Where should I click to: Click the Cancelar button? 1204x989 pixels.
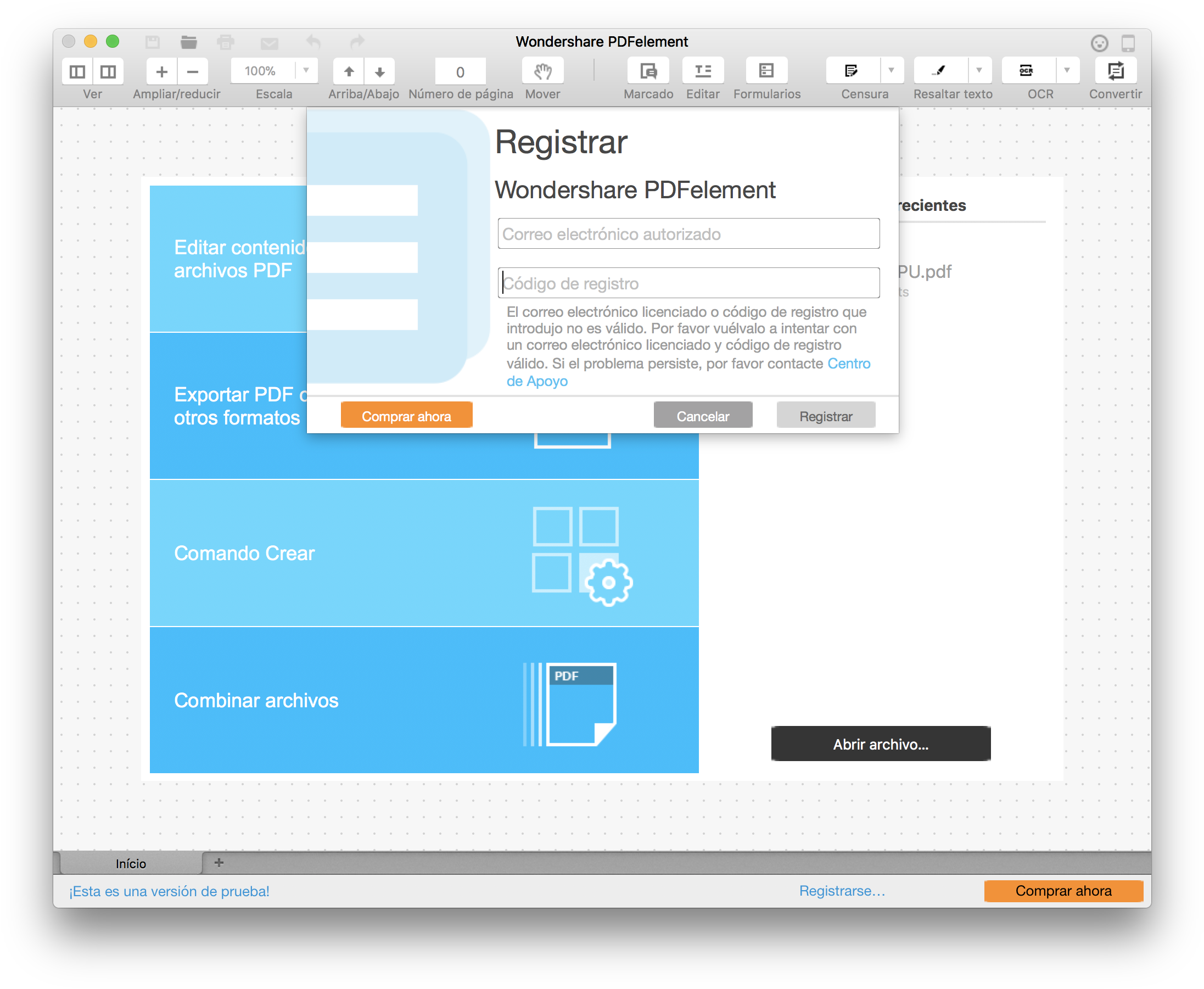click(702, 416)
